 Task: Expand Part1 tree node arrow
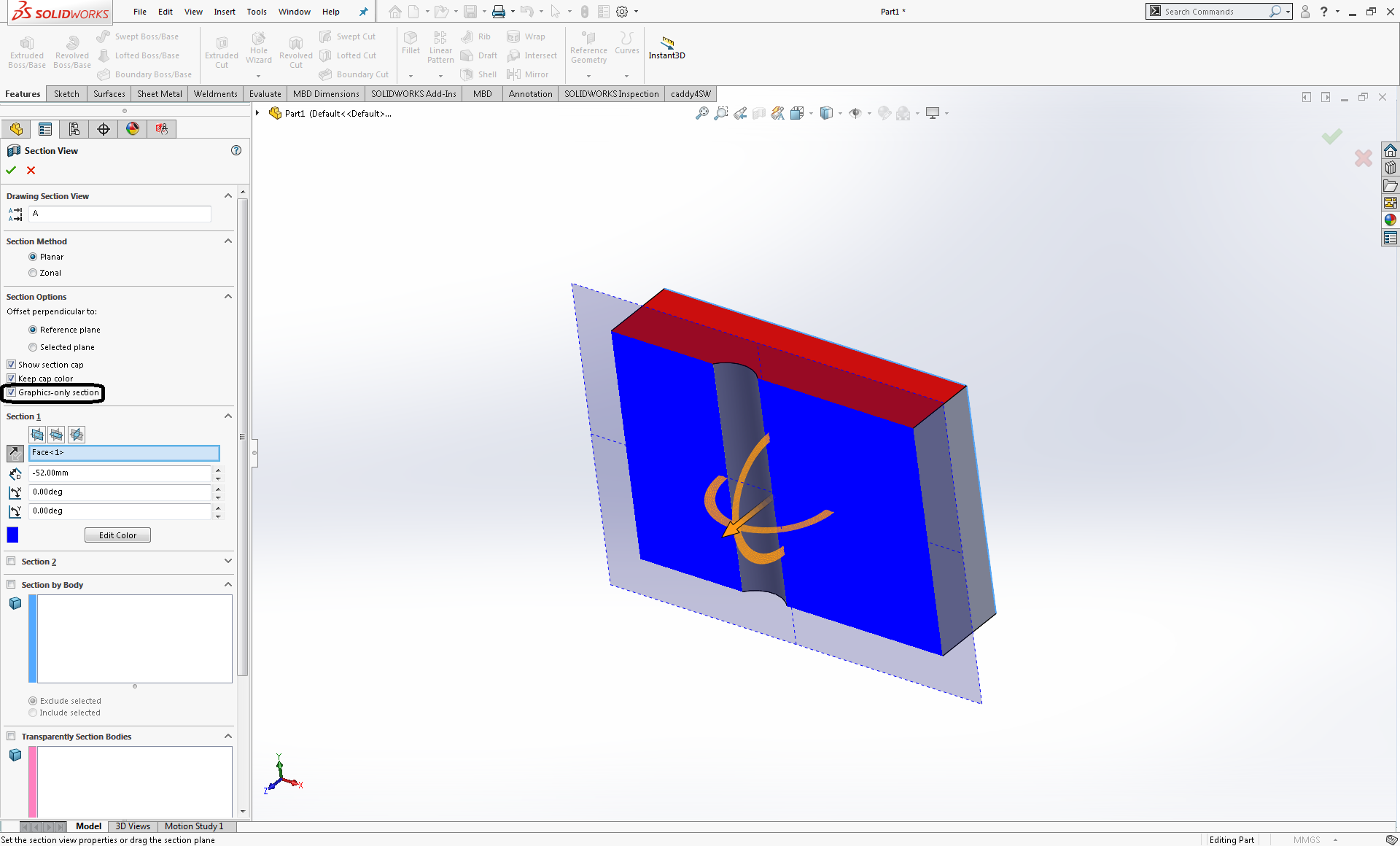click(257, 113)
